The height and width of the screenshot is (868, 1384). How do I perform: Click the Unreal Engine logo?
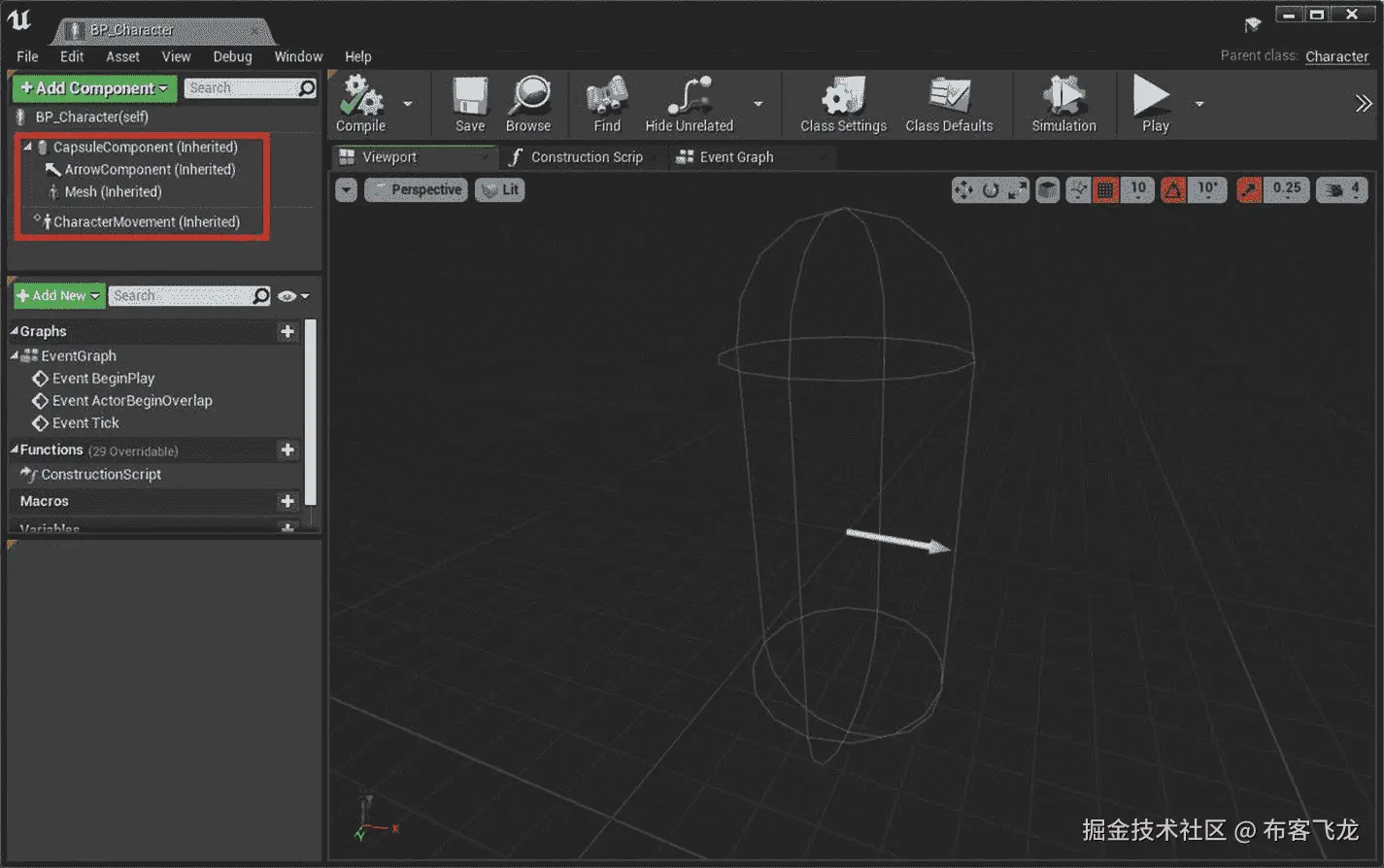click(19, 21)
